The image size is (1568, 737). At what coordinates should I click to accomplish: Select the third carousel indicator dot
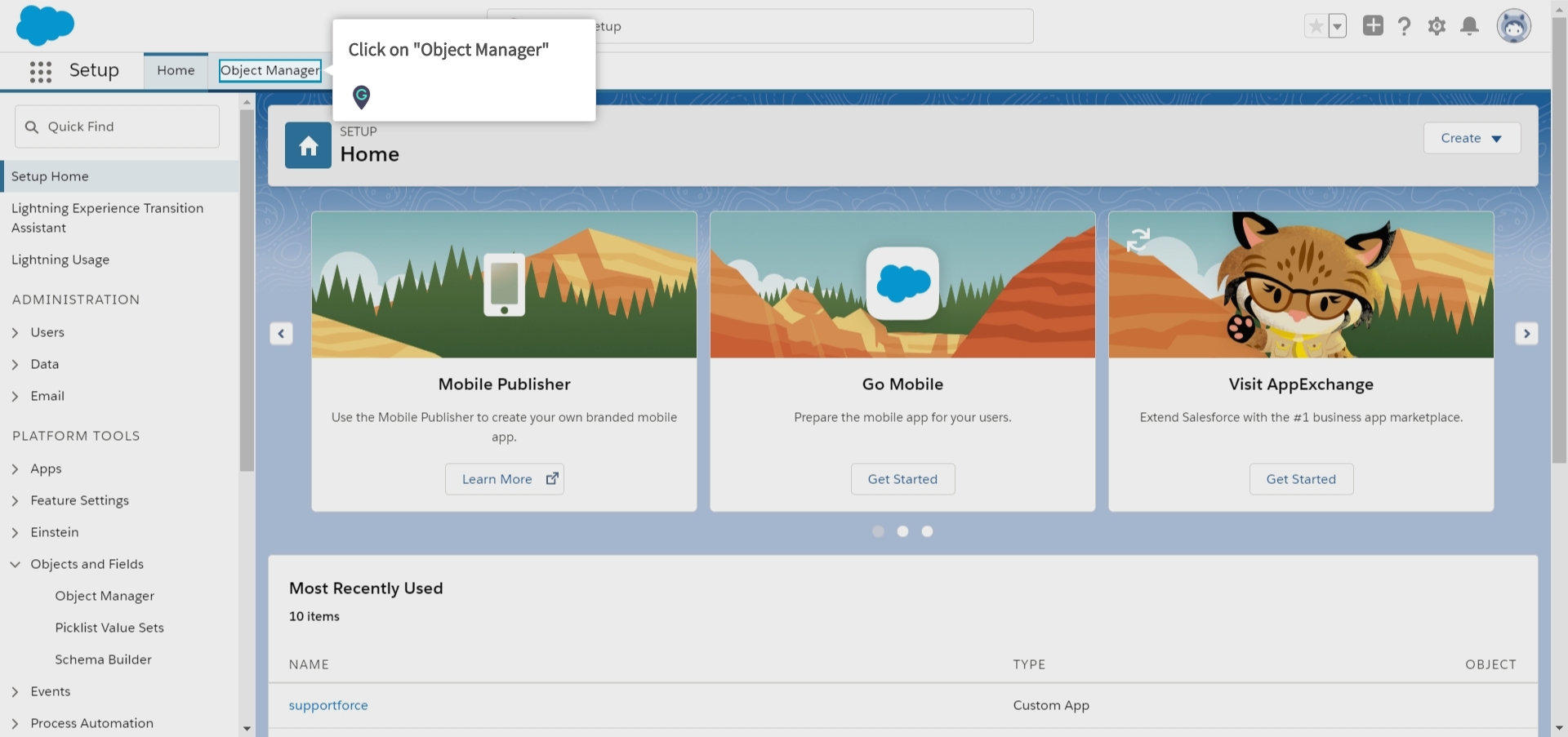pyautogui.click(x=927, y=531)
